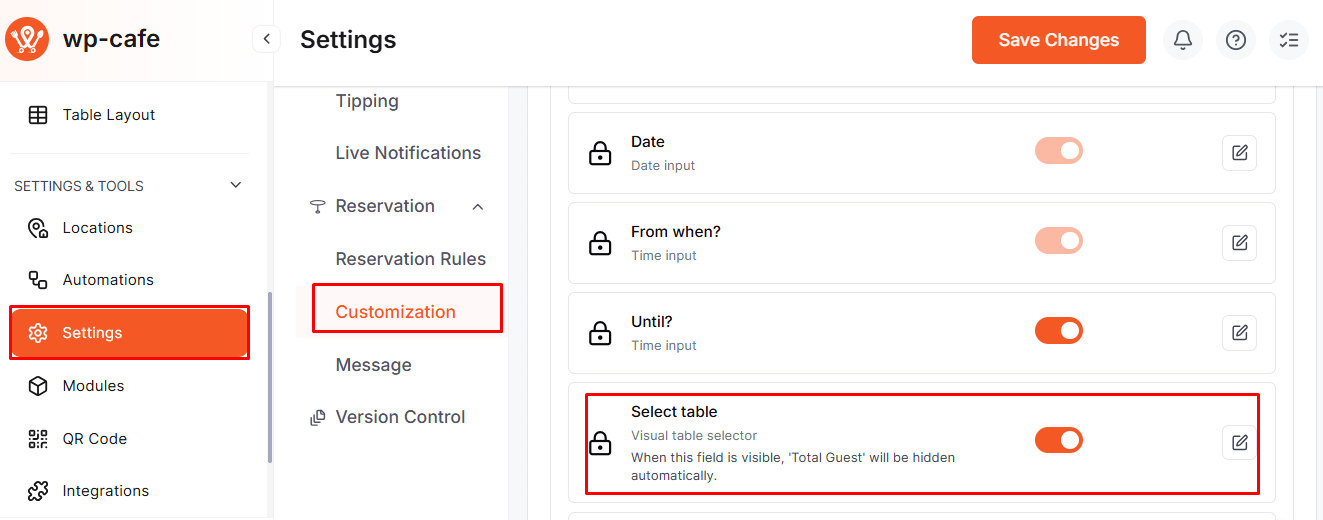Disable the Until? field toggle
Viewport: 1323px width, 520px height.
coord(1059,331)
